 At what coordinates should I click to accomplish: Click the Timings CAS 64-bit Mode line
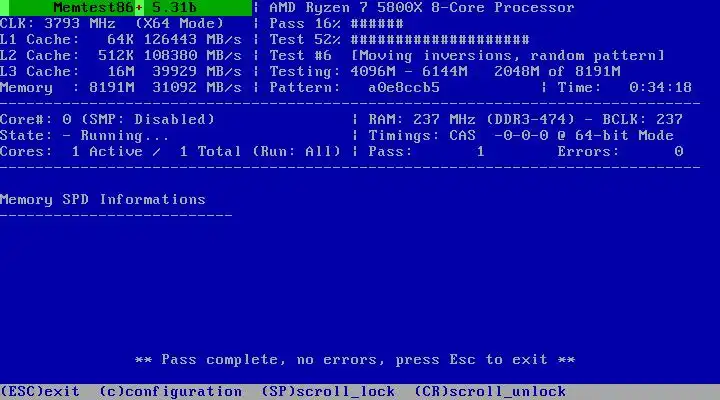(521, 135)
